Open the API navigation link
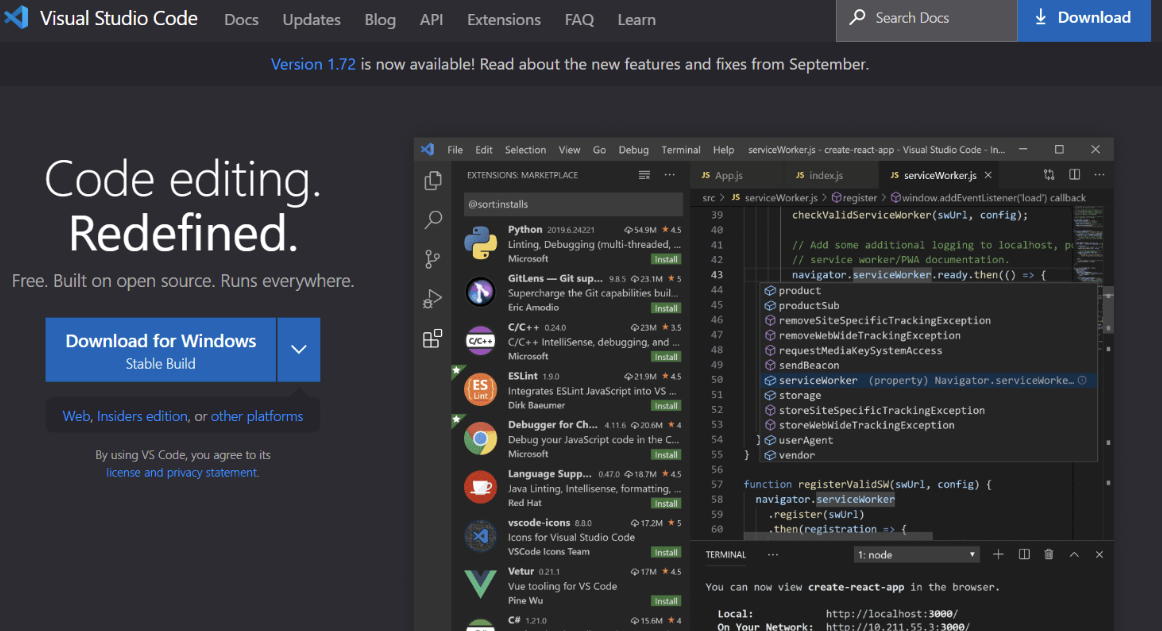This screenshot has height=631, width=1162. (431, 20)
